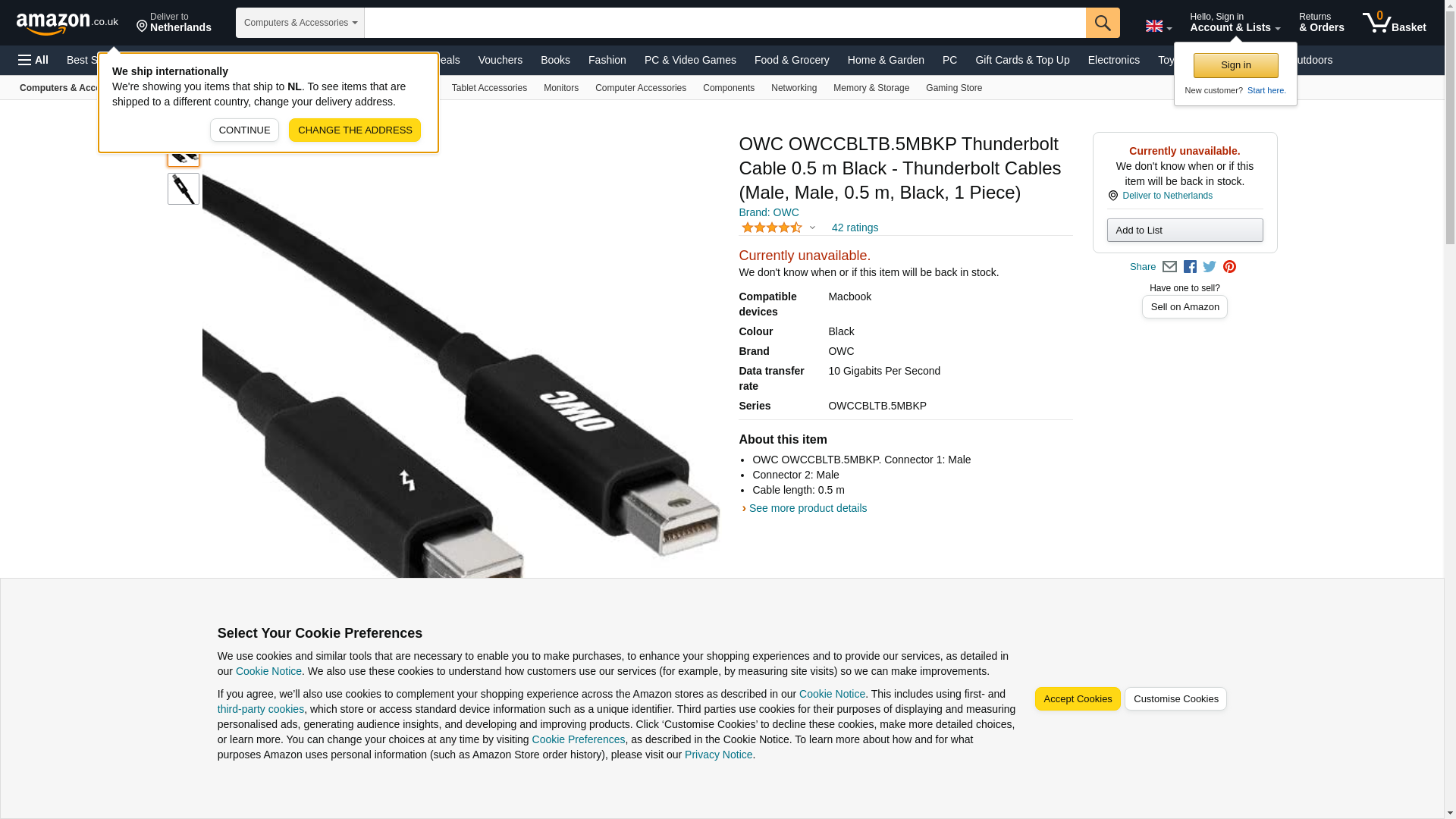1456x819 pixels.
Task: Select the Networking subcategory tab
Action: (x=794, y=88)
